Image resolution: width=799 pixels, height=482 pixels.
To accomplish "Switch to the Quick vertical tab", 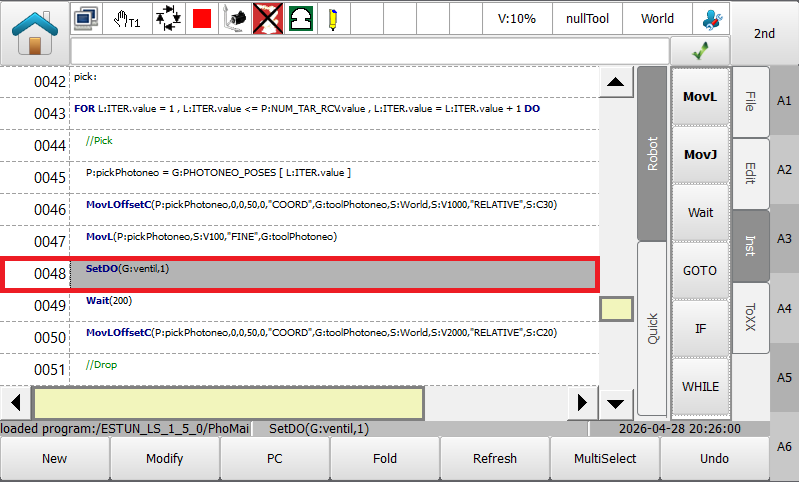I will coord(652,329).
